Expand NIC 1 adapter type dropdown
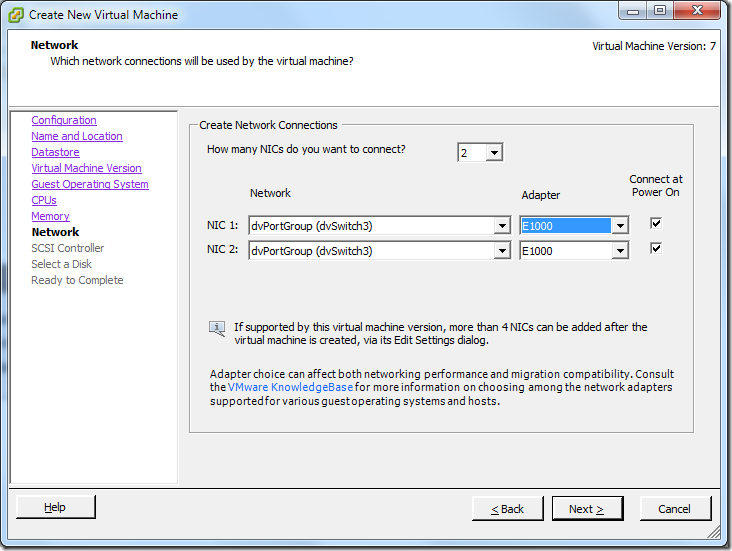732x551 pixels. click(620, 226)
